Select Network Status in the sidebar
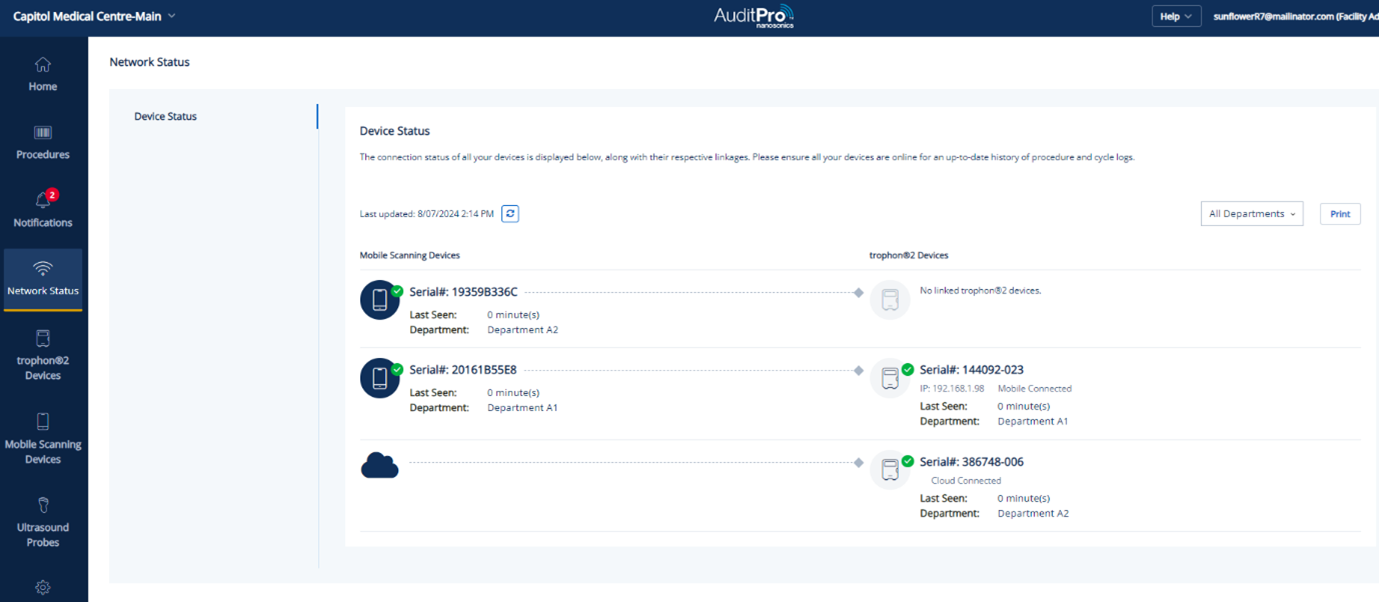1379x602 pixels. (43, 278)
